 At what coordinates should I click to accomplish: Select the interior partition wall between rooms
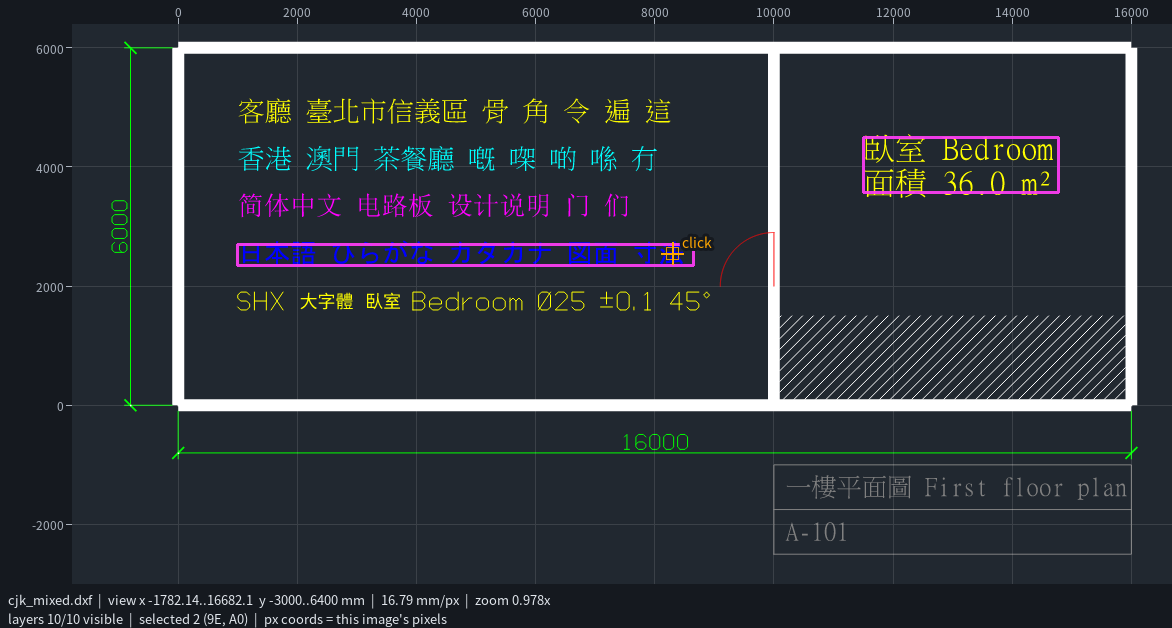774,227
